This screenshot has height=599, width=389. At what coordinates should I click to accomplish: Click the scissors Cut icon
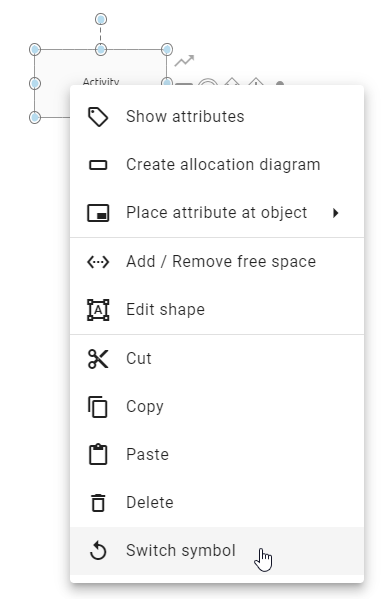[98, 359]
